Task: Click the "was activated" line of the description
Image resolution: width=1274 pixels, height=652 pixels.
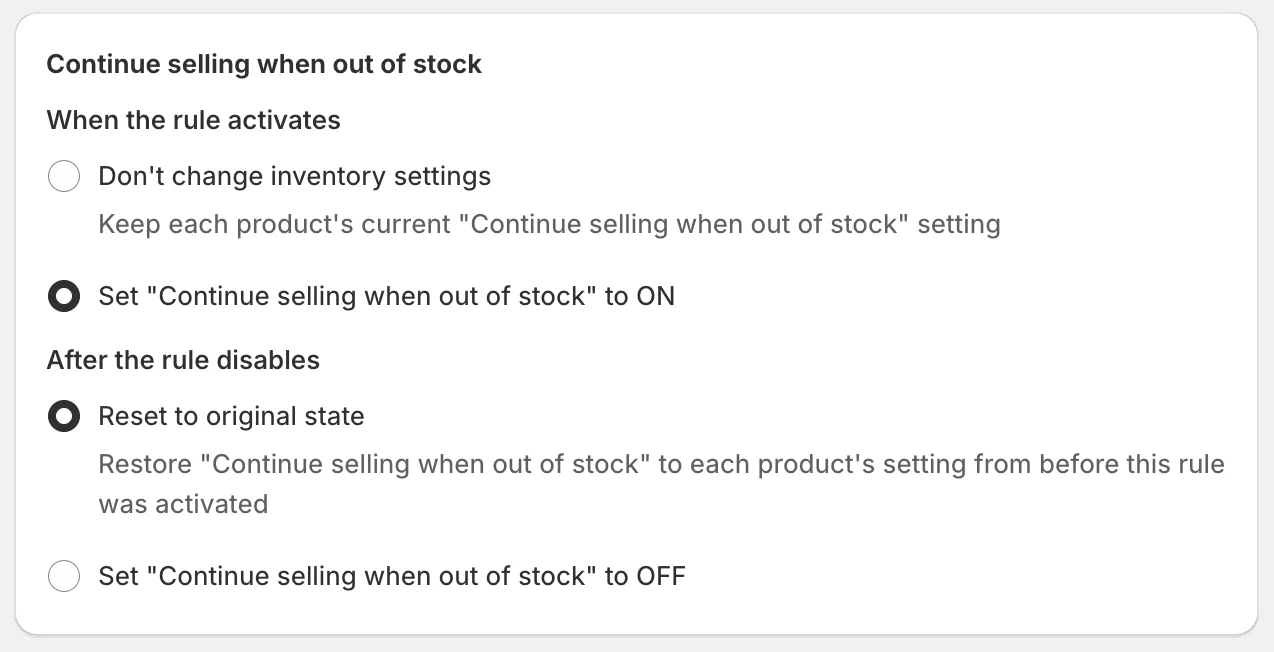Action: [x=183, y=504]
